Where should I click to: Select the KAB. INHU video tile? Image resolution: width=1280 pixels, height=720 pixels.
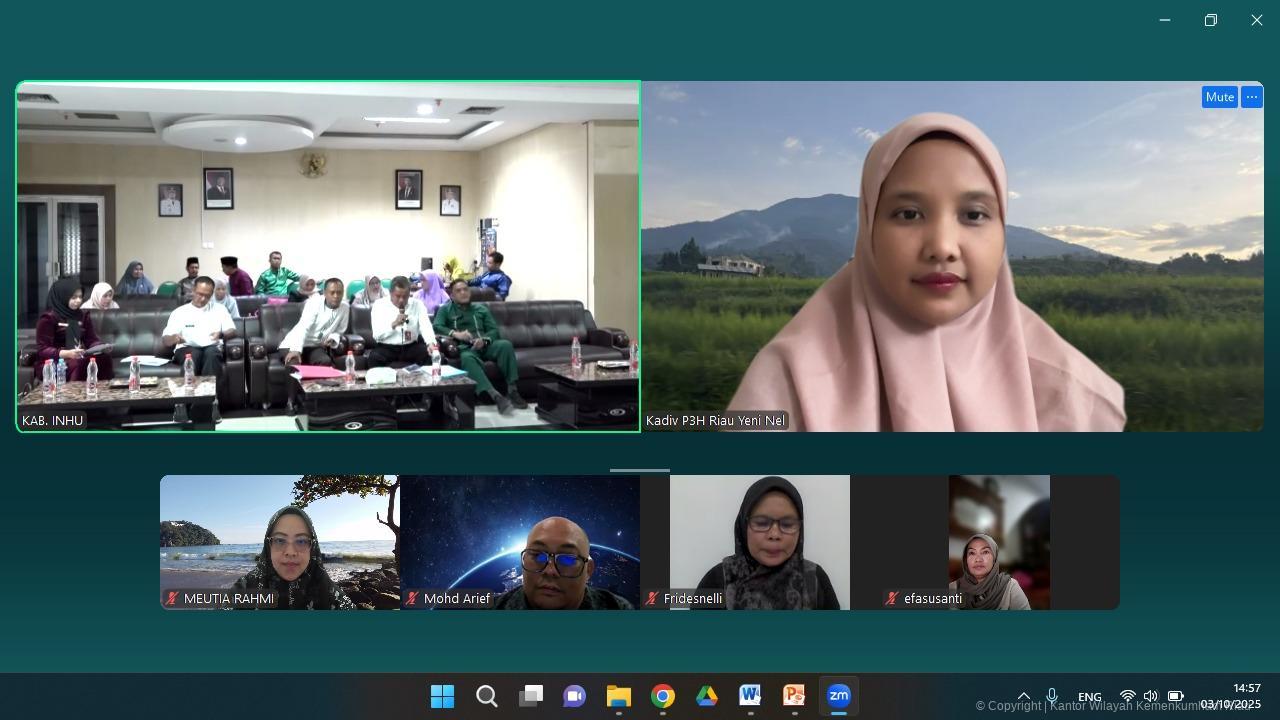(x=328, y=256)
